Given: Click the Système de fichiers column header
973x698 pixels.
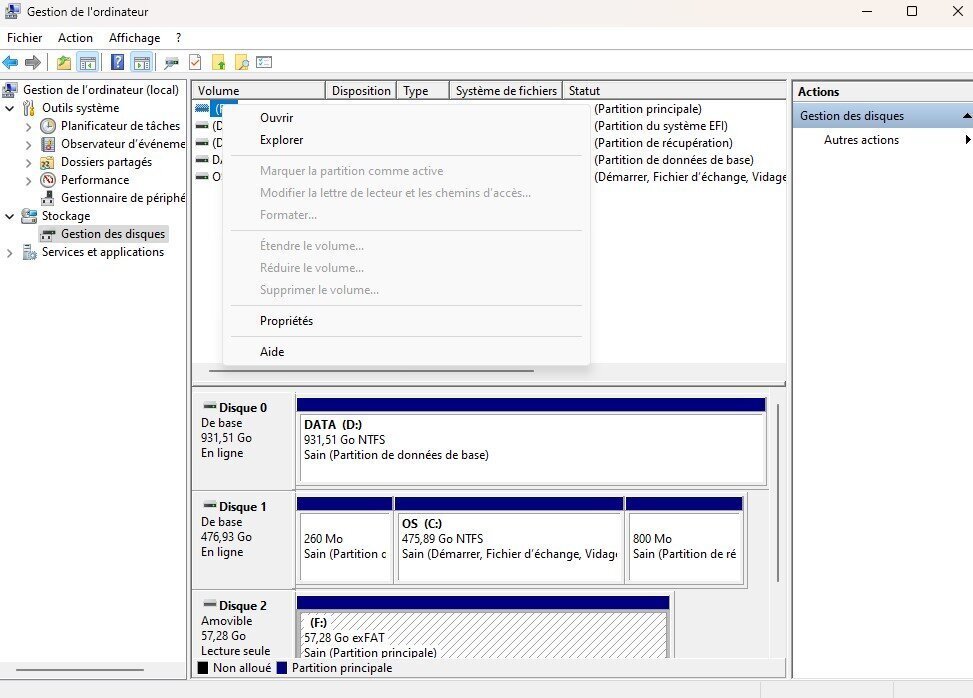Looking at the screenshot, I should pyautogui.click(x=506, y=91).
